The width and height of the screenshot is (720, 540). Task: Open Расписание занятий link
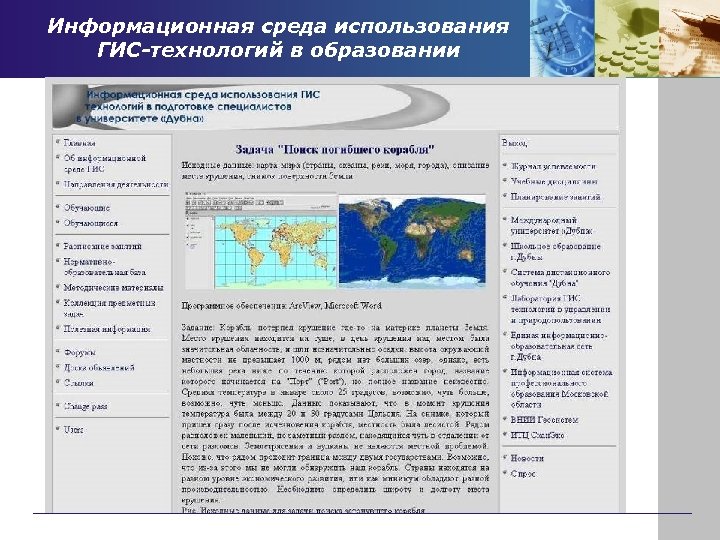coord(103,246)
